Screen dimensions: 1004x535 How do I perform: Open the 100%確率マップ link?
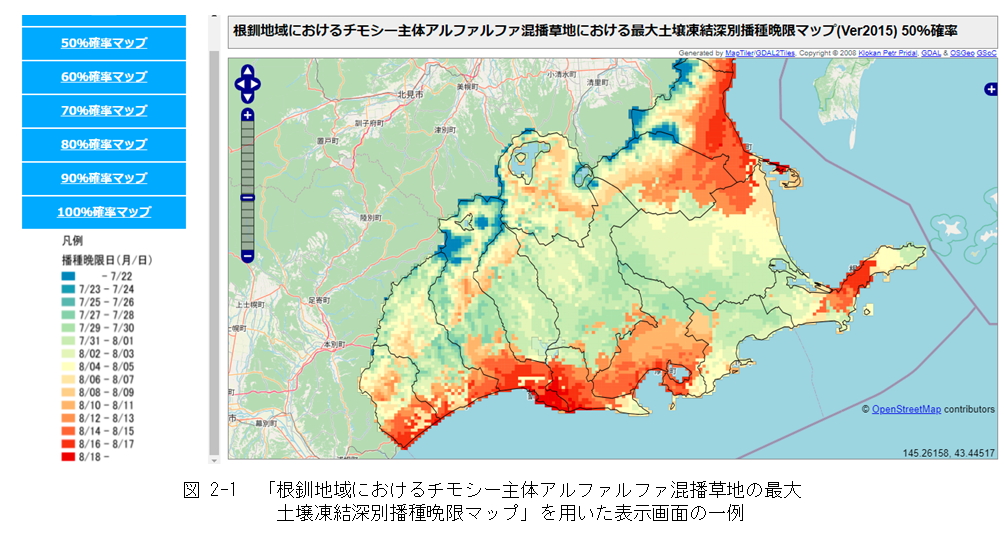click(x=104, y=212)
